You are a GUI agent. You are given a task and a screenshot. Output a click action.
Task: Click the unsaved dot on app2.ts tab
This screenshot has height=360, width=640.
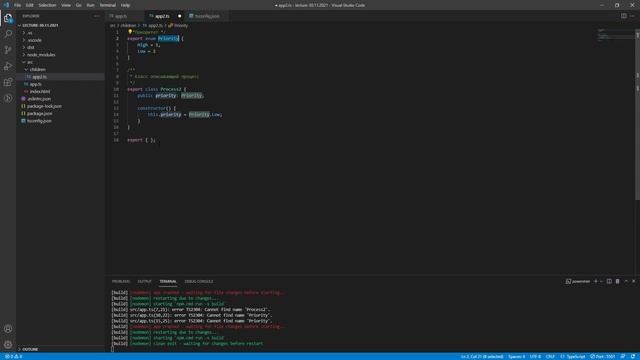click(179, 16)
